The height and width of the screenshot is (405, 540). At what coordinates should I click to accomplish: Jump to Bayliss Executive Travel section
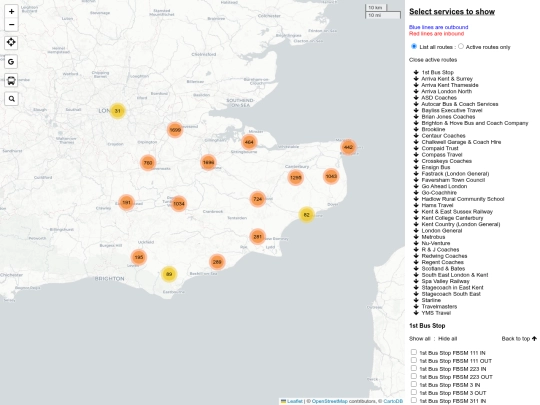click(x=452, y=110)
